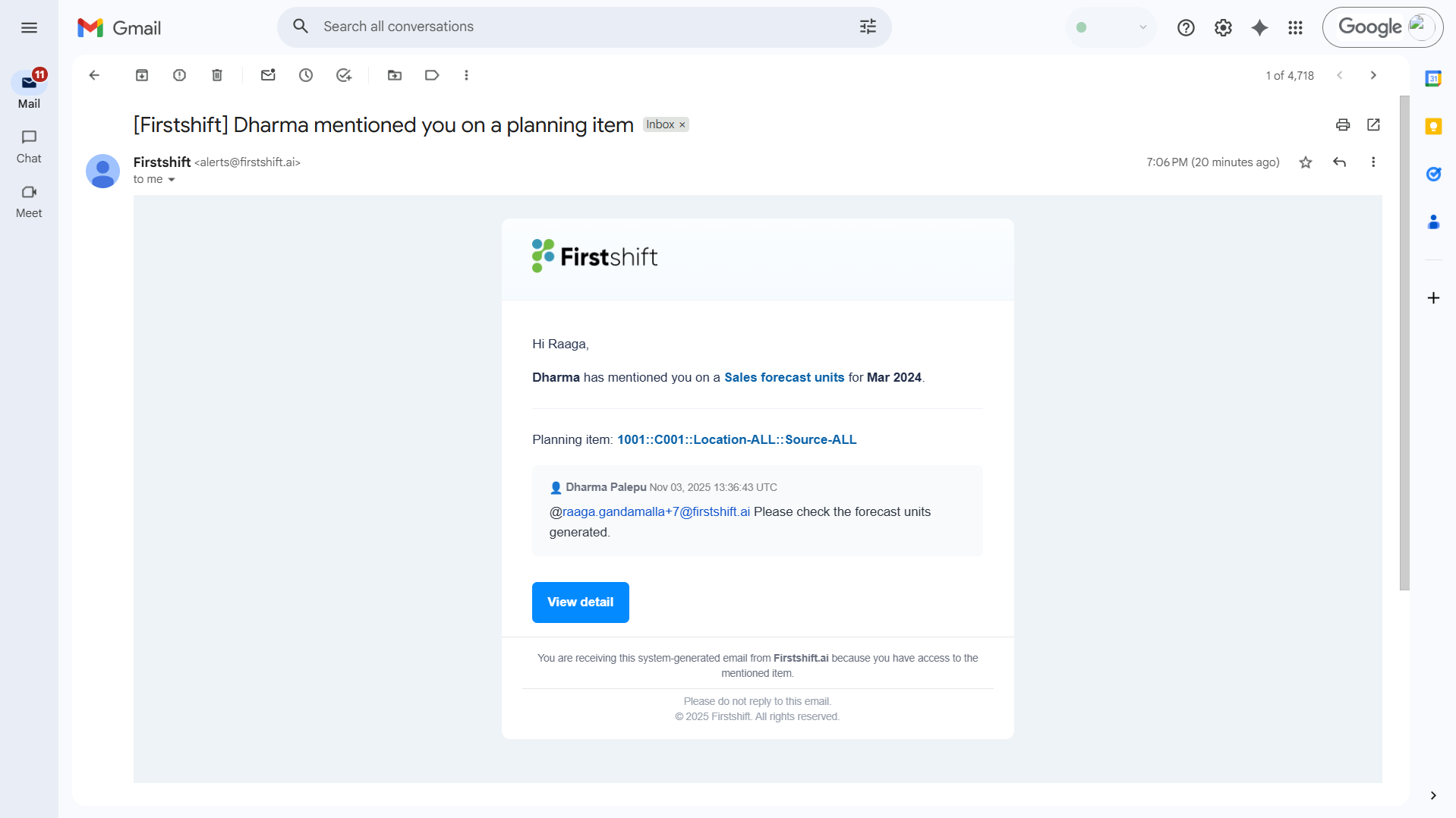The height and width of the screenshot is (818, 1456).
Task: Delete this email with the trash icon
Action: (217, 75)
